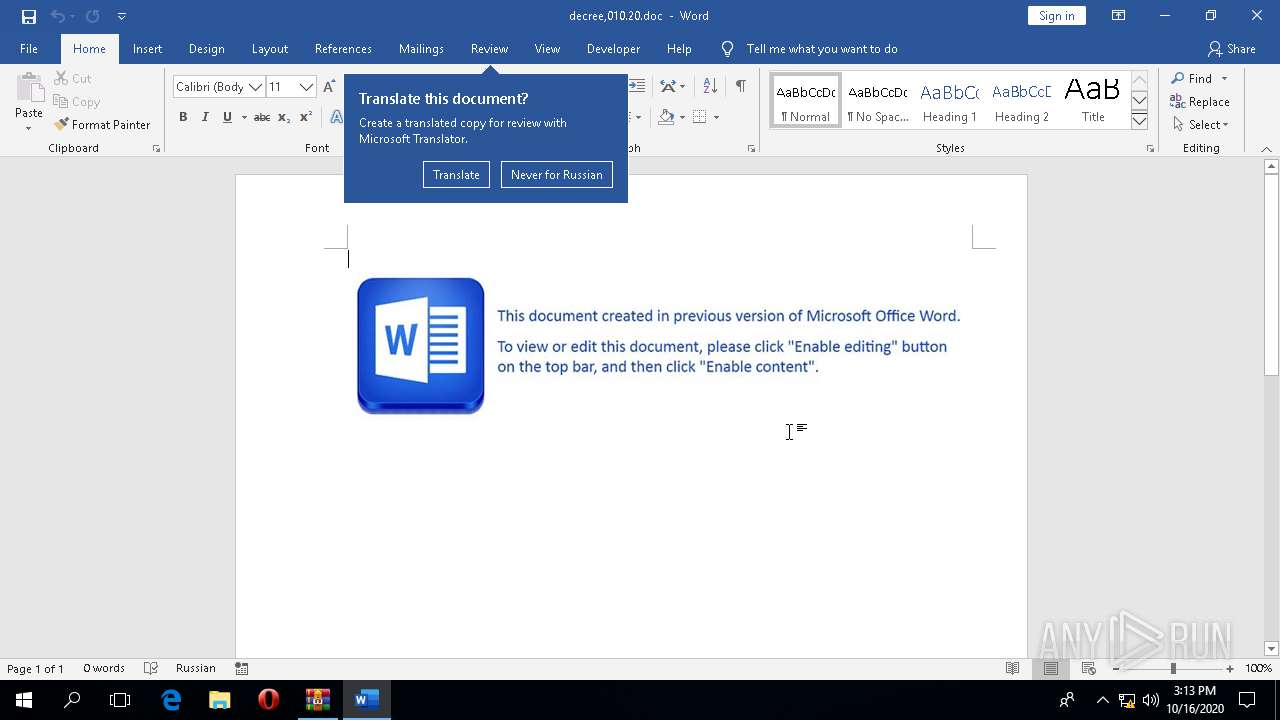Click the zoom slider handle

point(1173,668)
